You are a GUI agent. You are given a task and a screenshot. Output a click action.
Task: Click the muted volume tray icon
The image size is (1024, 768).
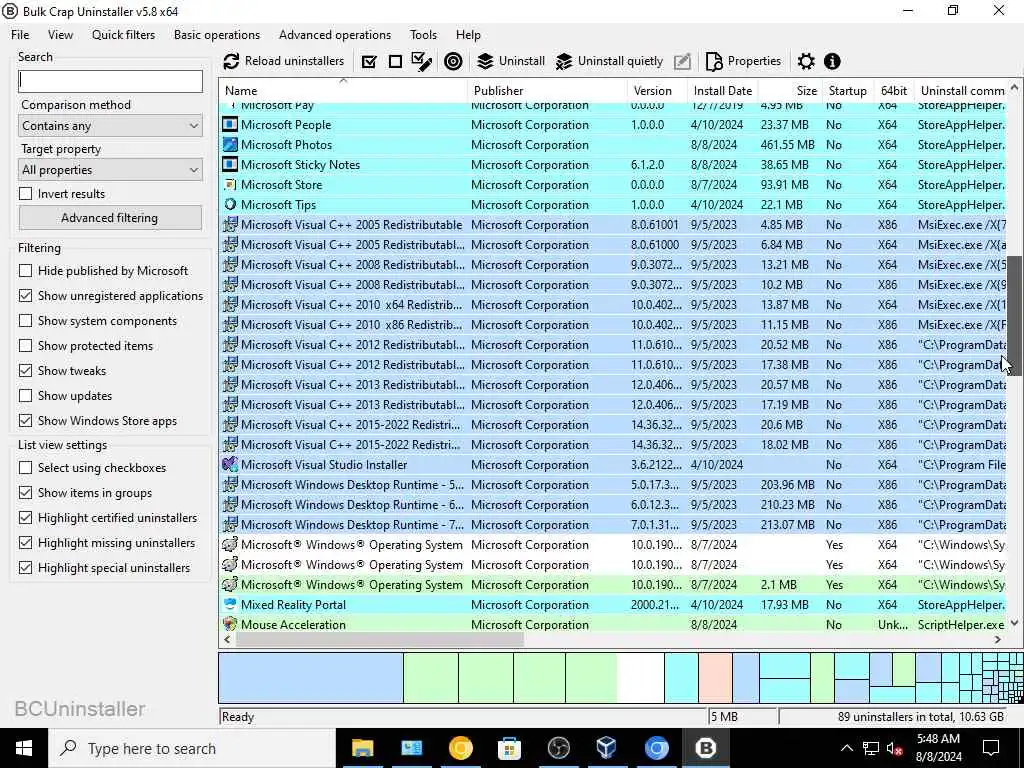[x=895, y=748]
